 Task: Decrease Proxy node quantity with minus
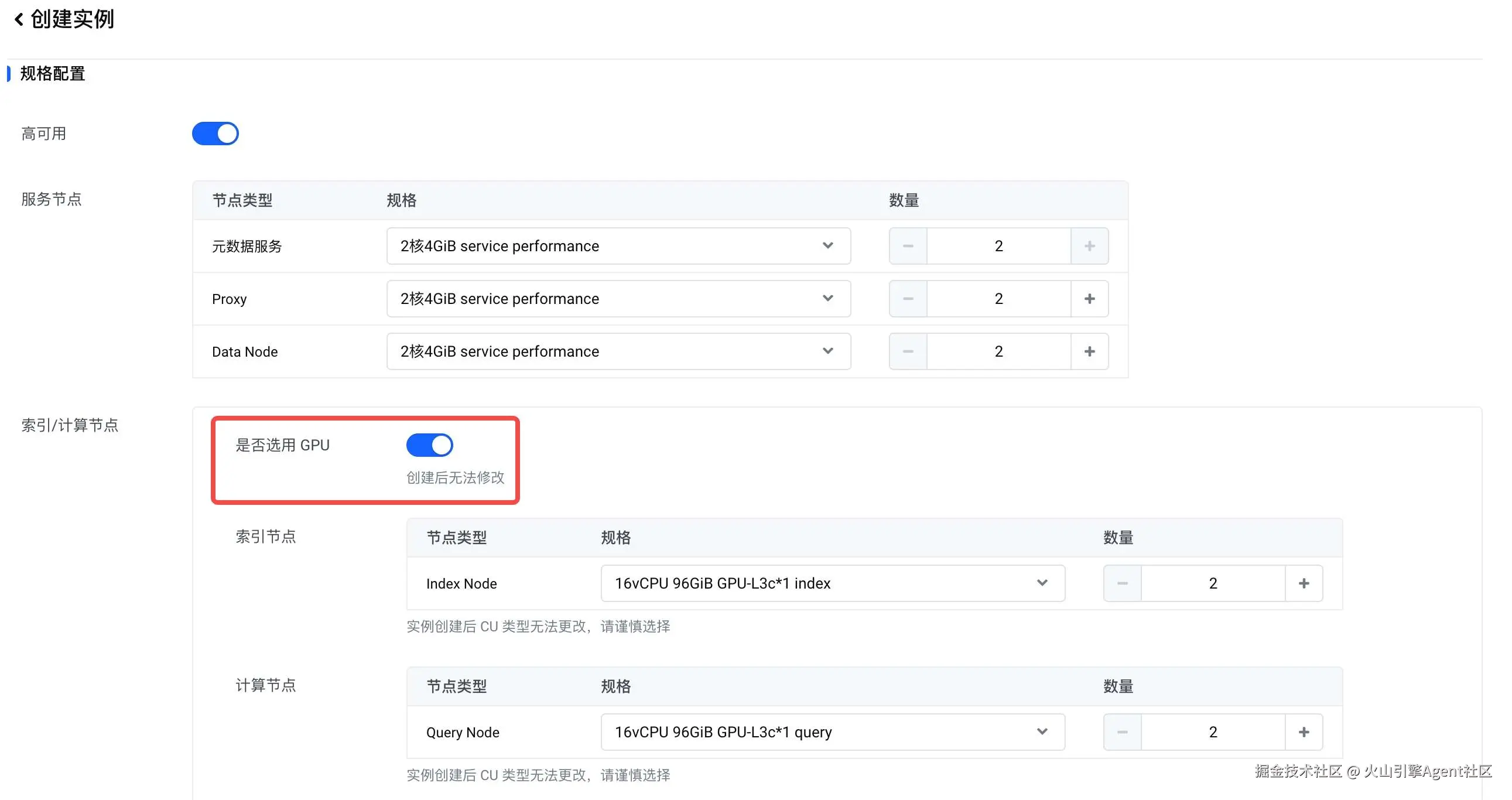[x=908, y=299]
